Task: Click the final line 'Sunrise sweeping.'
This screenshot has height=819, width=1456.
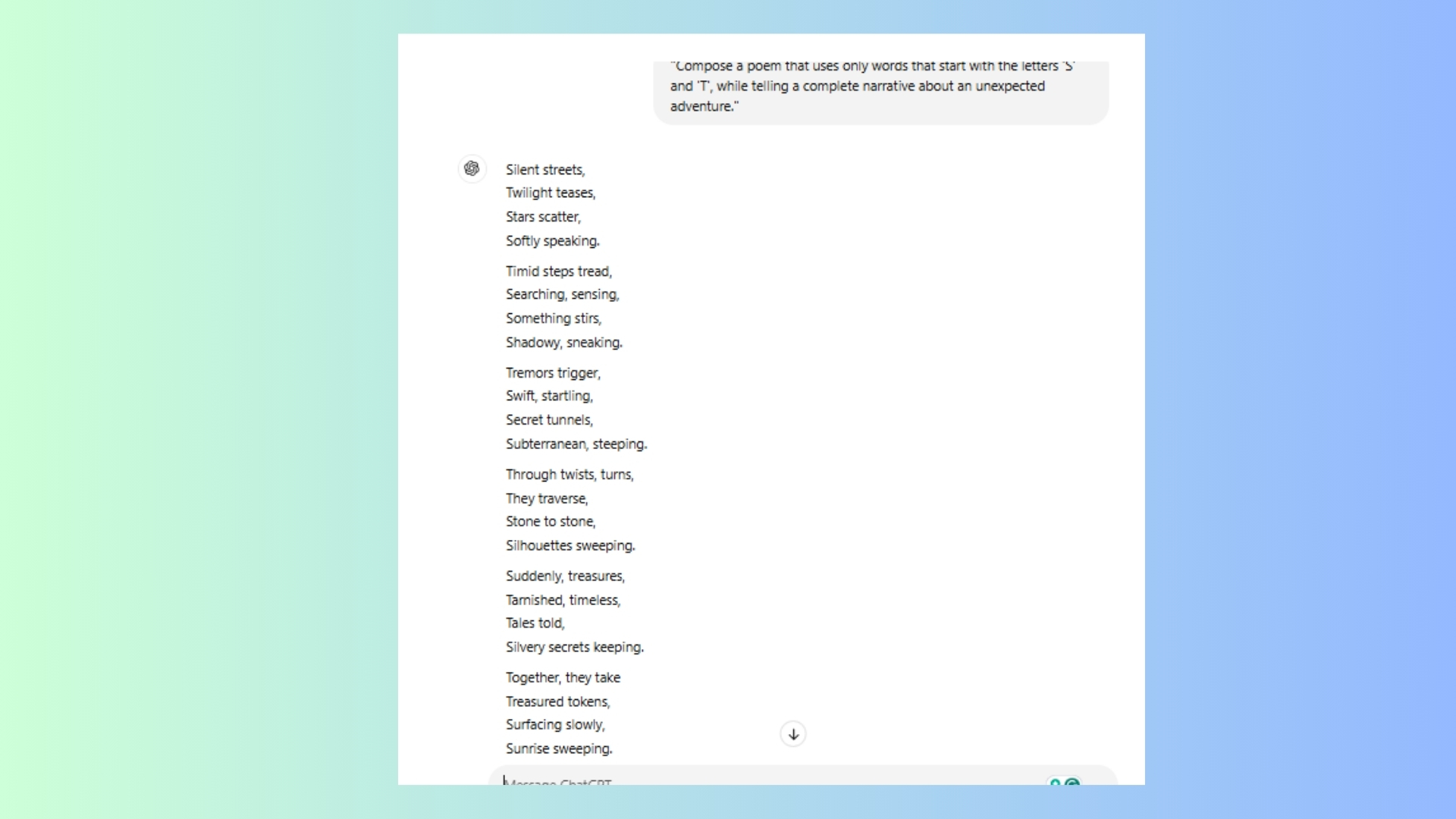Action: pyautogui.click(x=559, y=749)
